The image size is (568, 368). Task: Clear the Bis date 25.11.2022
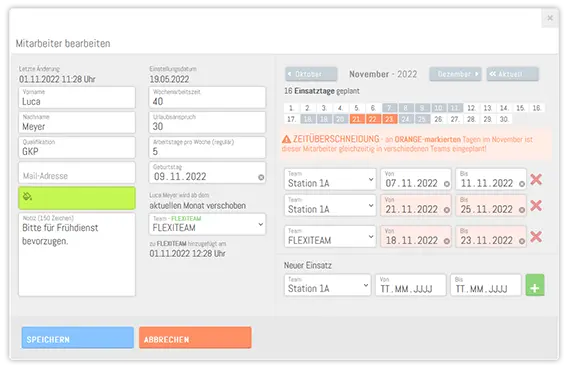click(522, 210)
